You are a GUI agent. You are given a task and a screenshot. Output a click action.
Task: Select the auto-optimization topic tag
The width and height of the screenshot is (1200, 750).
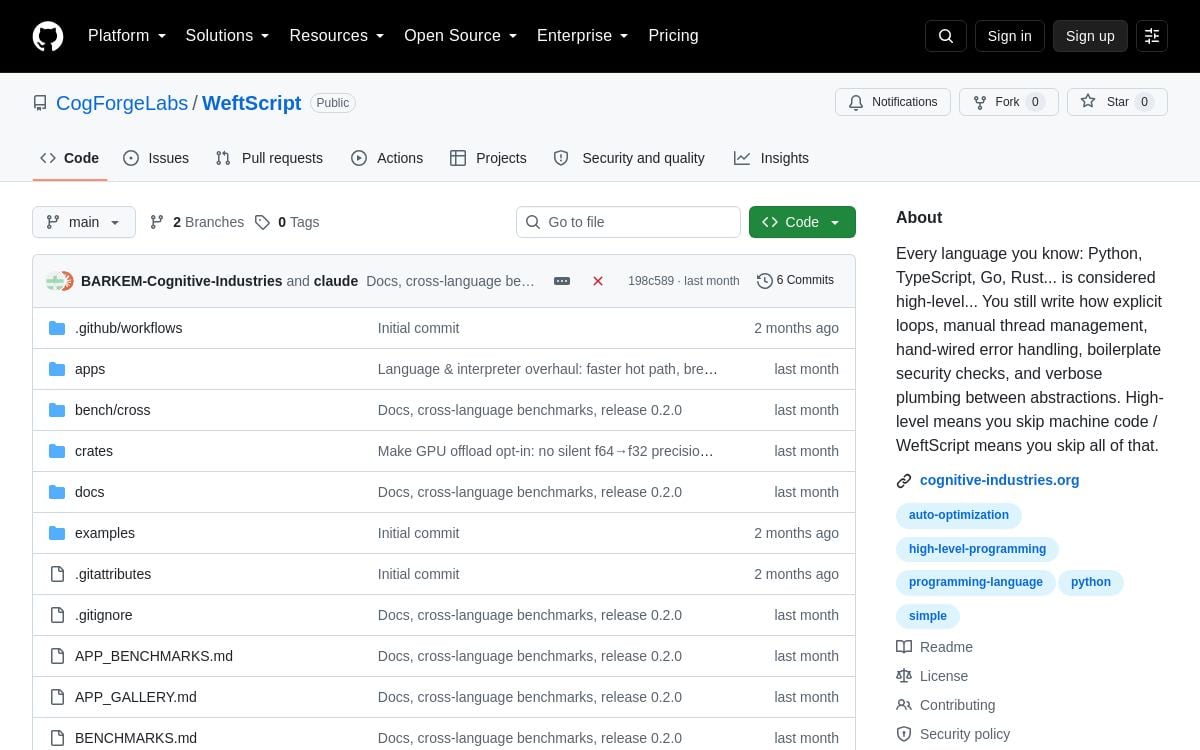[959, 516]
